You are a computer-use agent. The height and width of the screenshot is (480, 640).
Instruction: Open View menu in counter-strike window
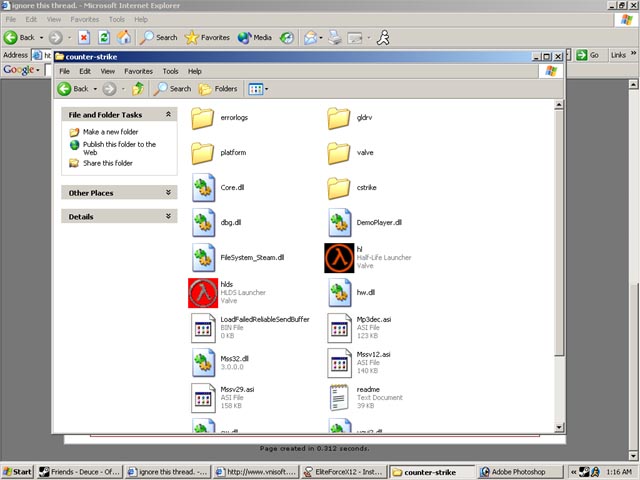(108, 71)
